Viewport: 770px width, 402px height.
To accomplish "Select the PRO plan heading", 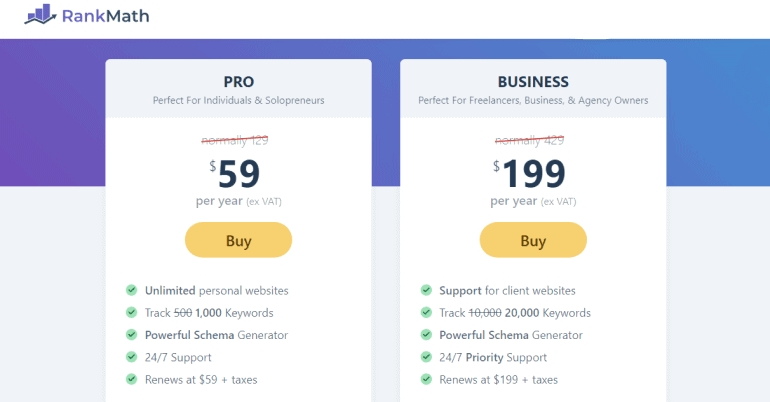I will coord(239,81).
